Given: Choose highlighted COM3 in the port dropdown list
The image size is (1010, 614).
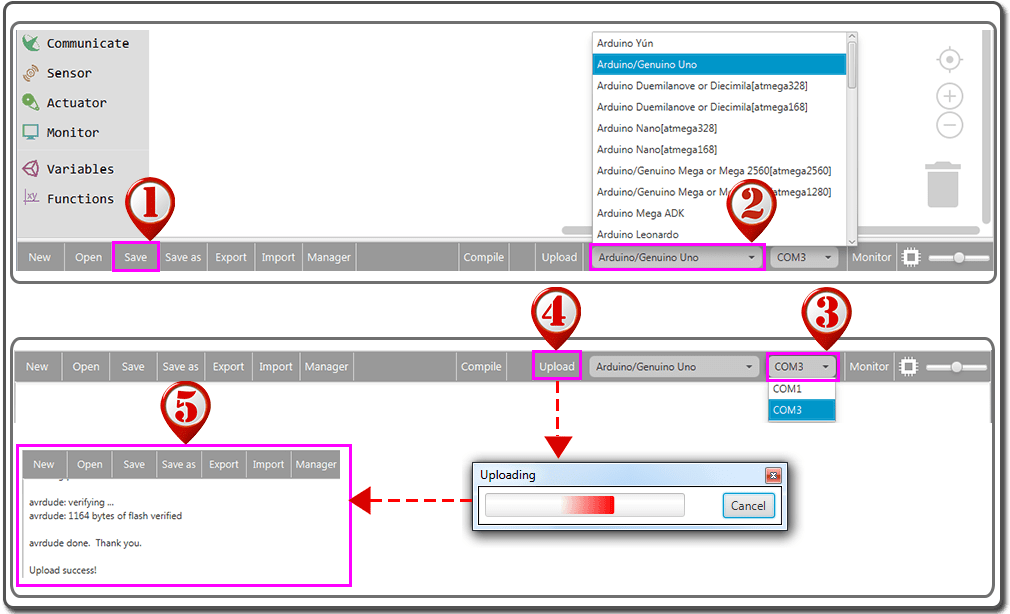Looking at the screenshot, I should 801,410.
